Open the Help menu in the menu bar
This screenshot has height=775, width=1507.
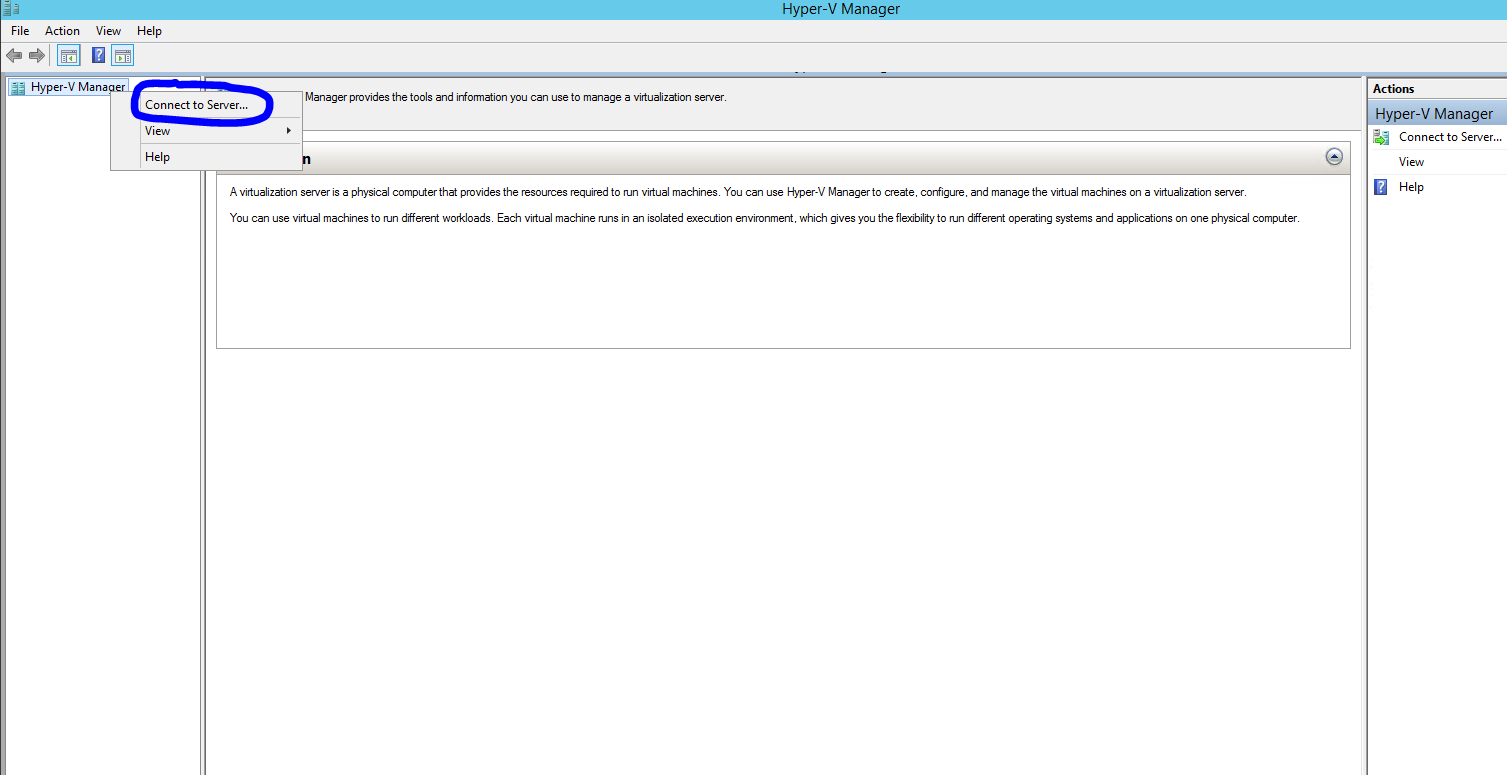tap(149, 31)
